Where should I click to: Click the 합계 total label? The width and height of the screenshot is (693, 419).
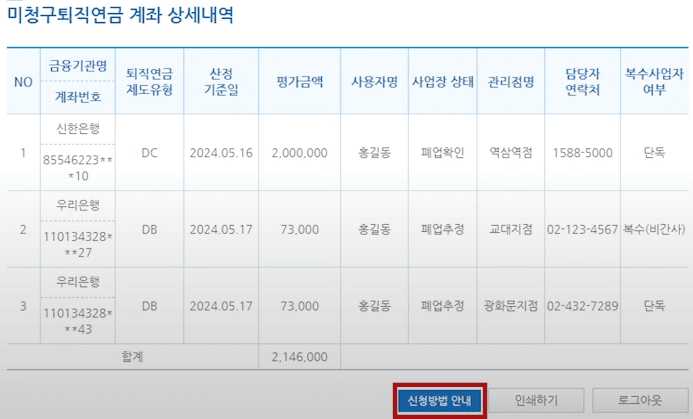point(133,357)
